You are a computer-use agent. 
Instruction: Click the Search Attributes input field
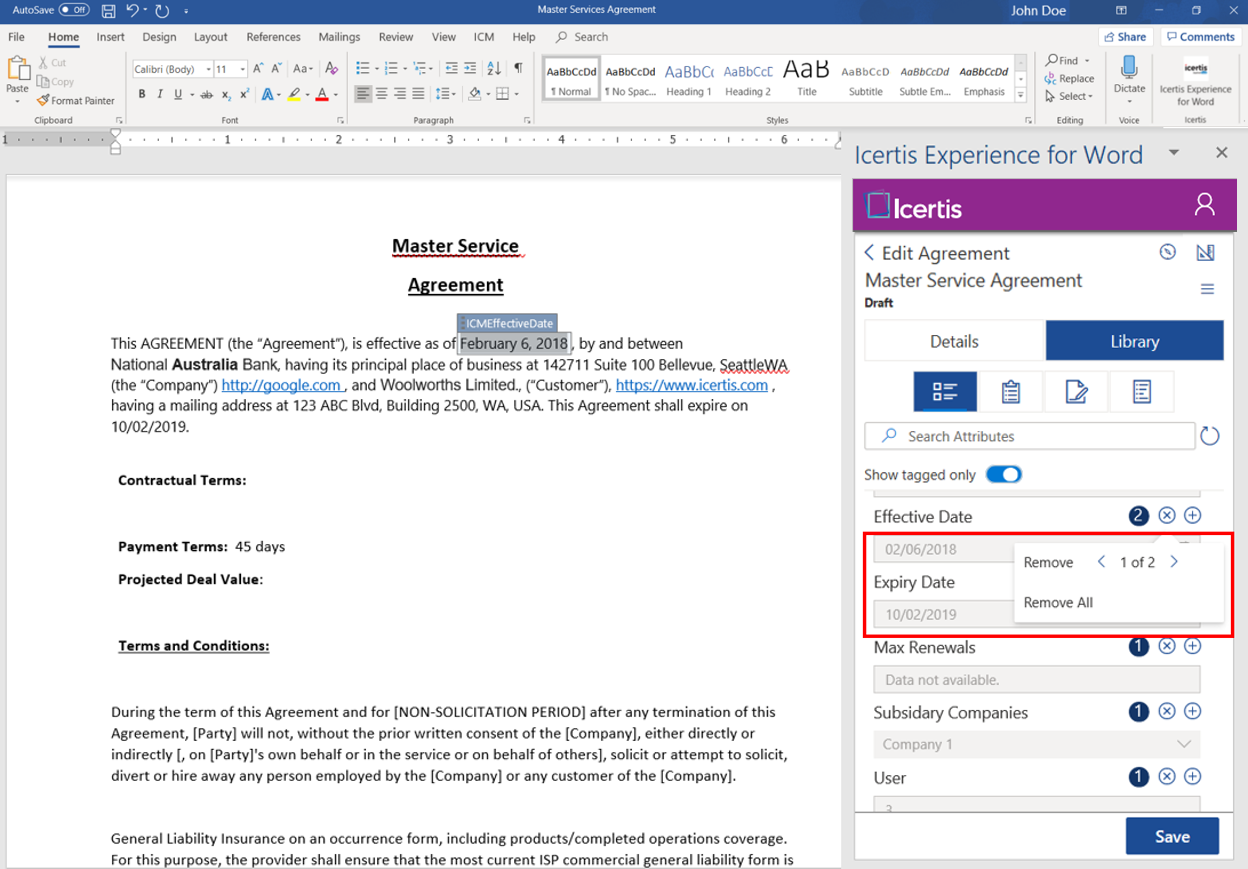tap(1030, 436)
